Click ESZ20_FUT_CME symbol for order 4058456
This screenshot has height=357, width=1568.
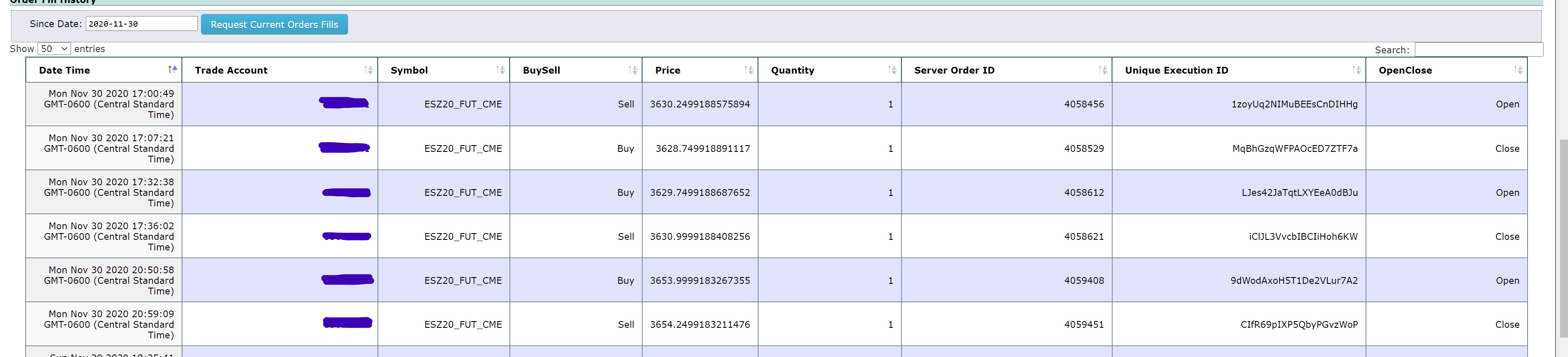(463, 104)
